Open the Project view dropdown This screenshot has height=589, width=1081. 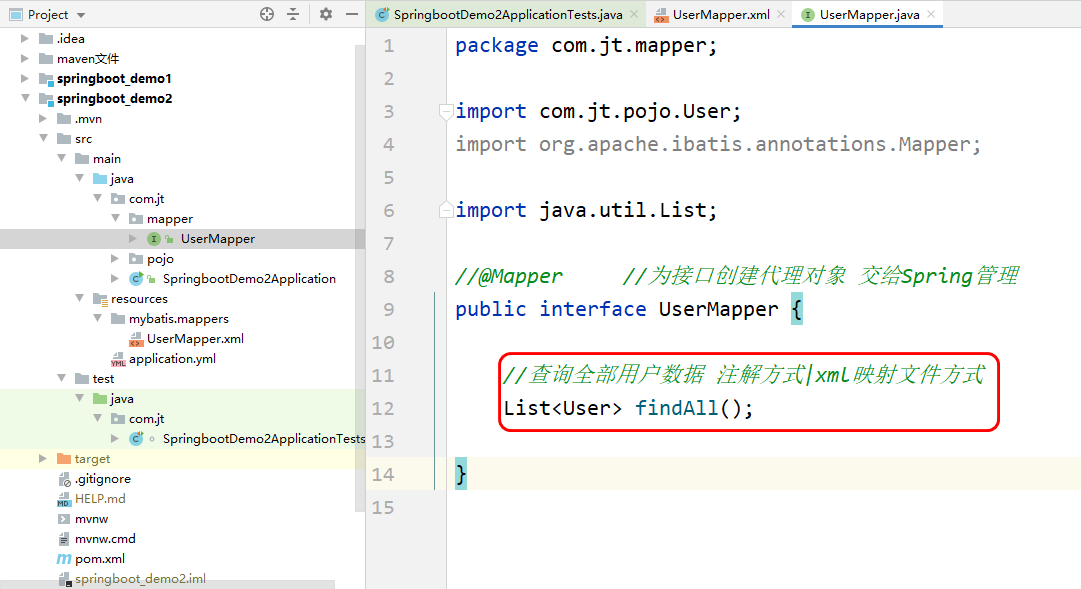(81, 15)
